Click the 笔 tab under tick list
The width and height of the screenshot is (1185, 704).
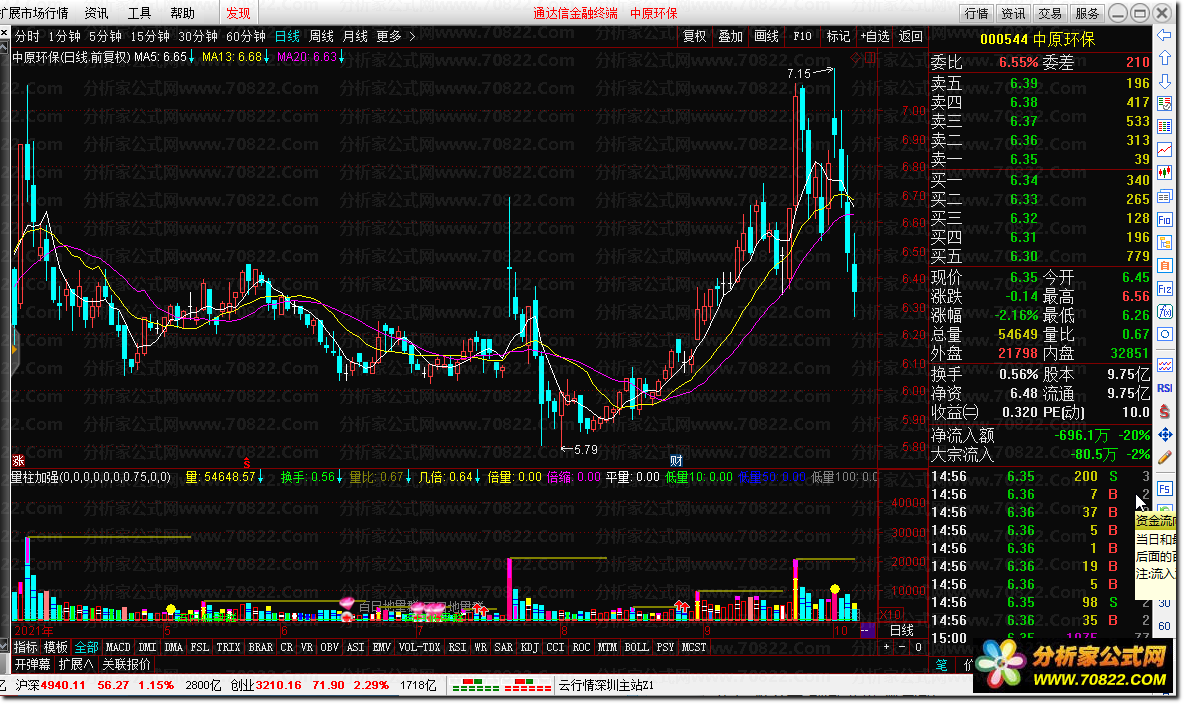click(x=942, y=665)
